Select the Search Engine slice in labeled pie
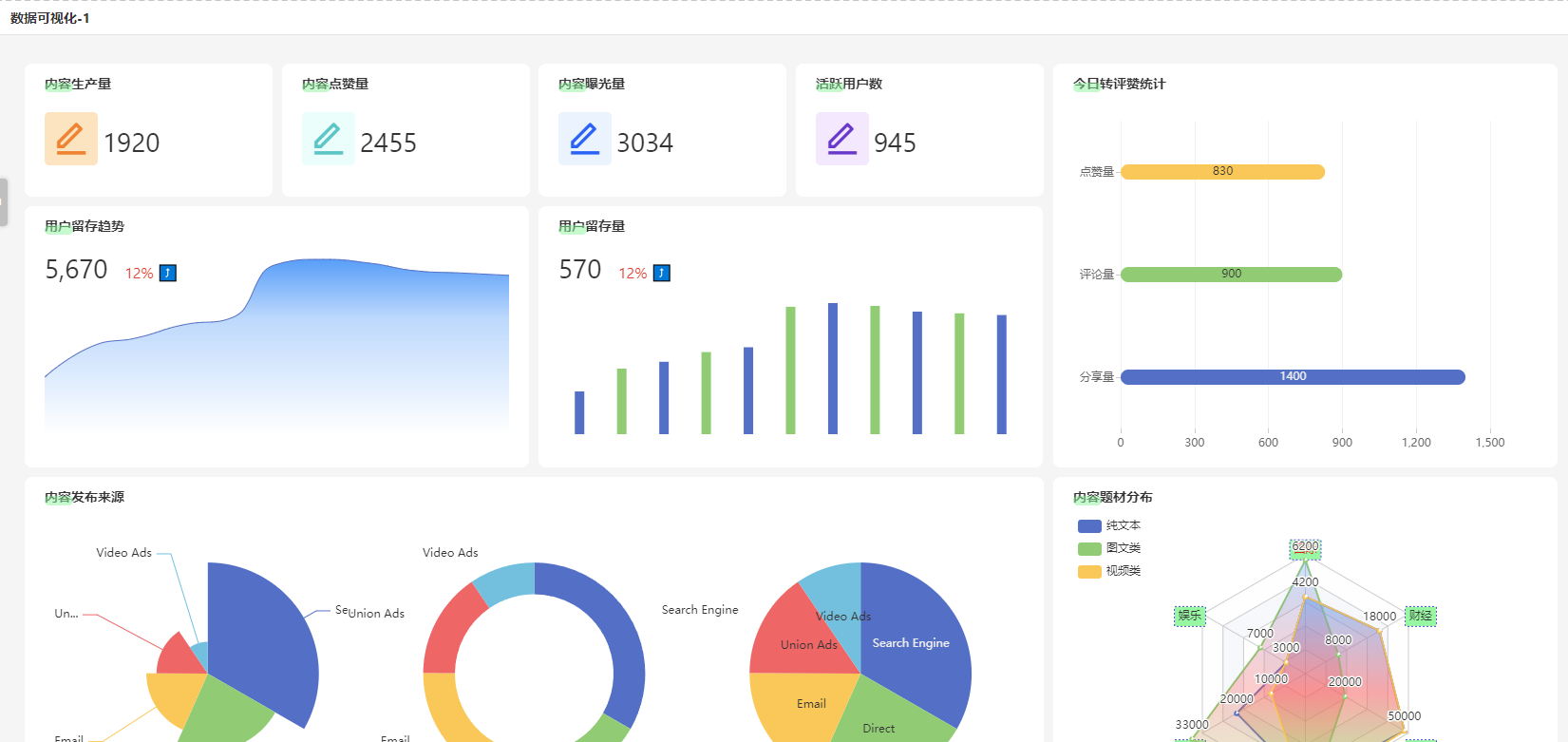 pos(912,643)
